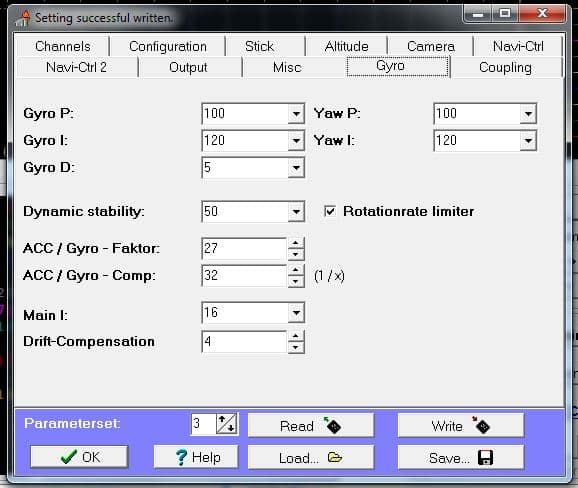
Task: Expand the Gyro P dropdown arrow
Action: 296,114
